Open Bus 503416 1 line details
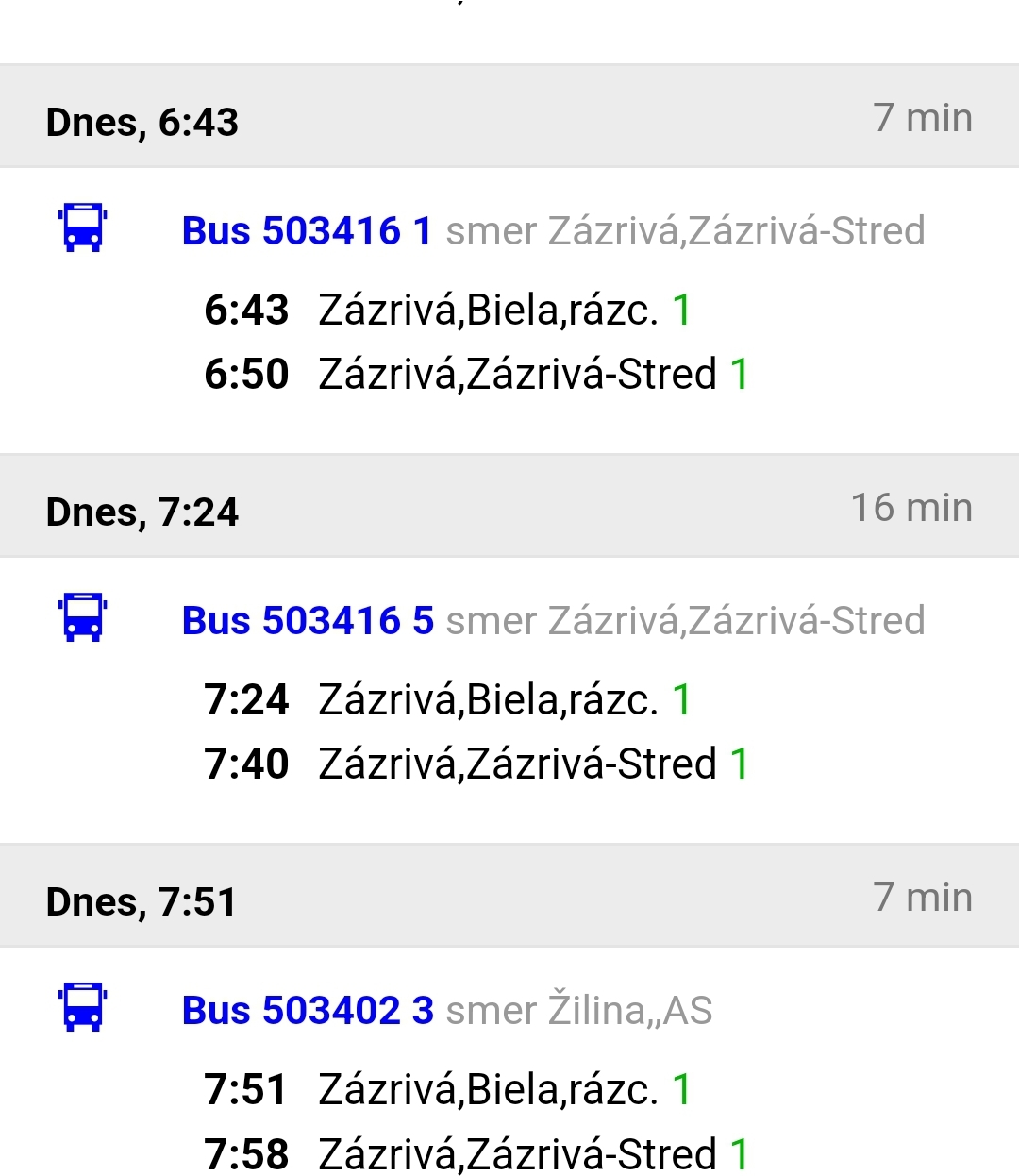The image size is (1019, 1176). [x=307, y=231]
